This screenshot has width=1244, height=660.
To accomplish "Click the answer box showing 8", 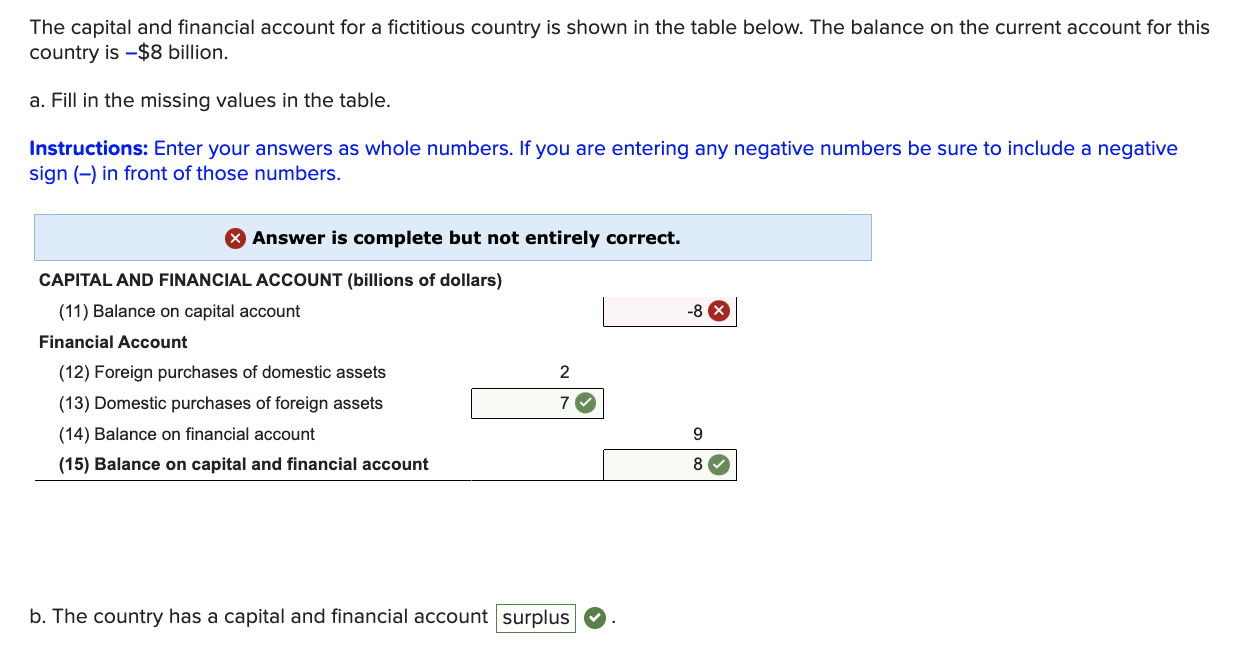I will (x=660, y=463).
